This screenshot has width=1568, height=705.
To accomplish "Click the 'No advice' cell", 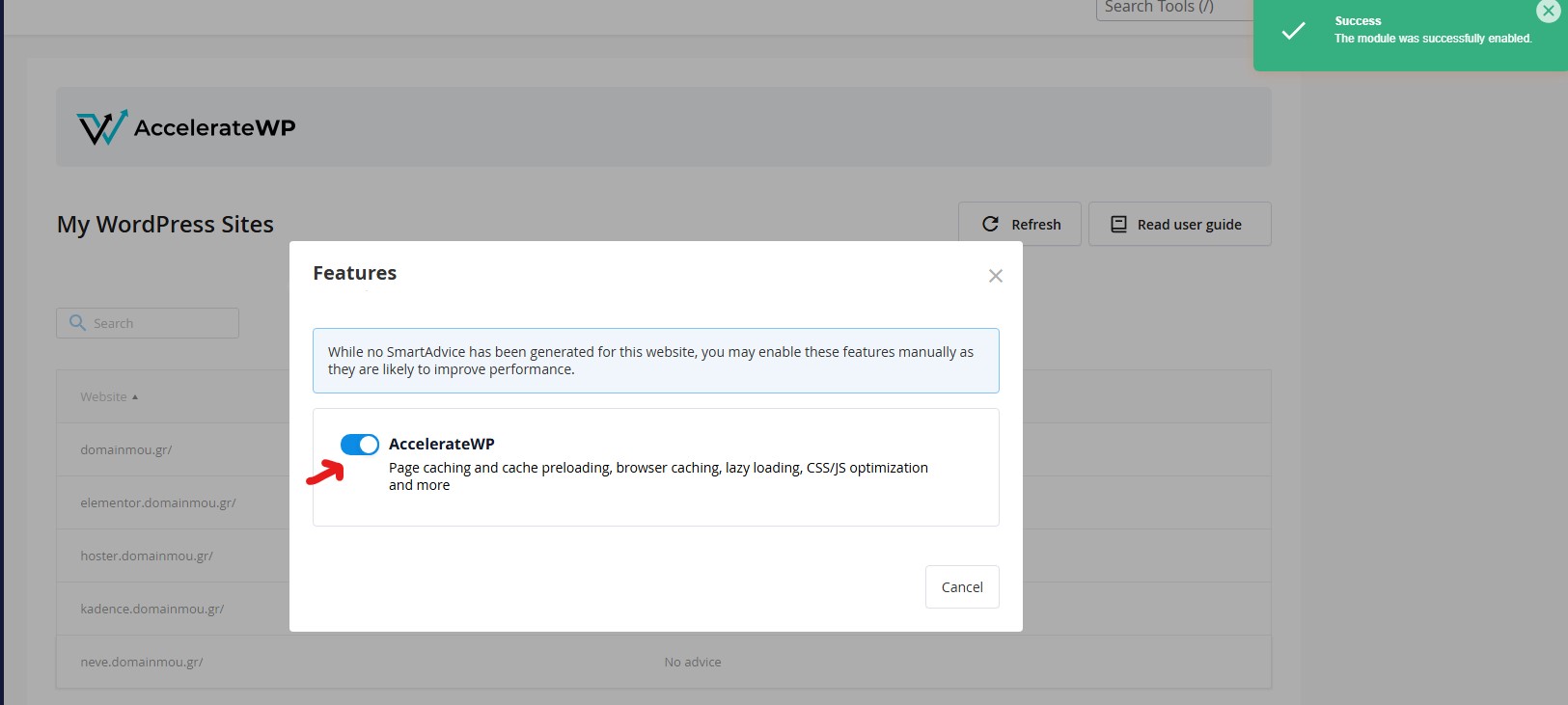I will click(x=693, y=662).
